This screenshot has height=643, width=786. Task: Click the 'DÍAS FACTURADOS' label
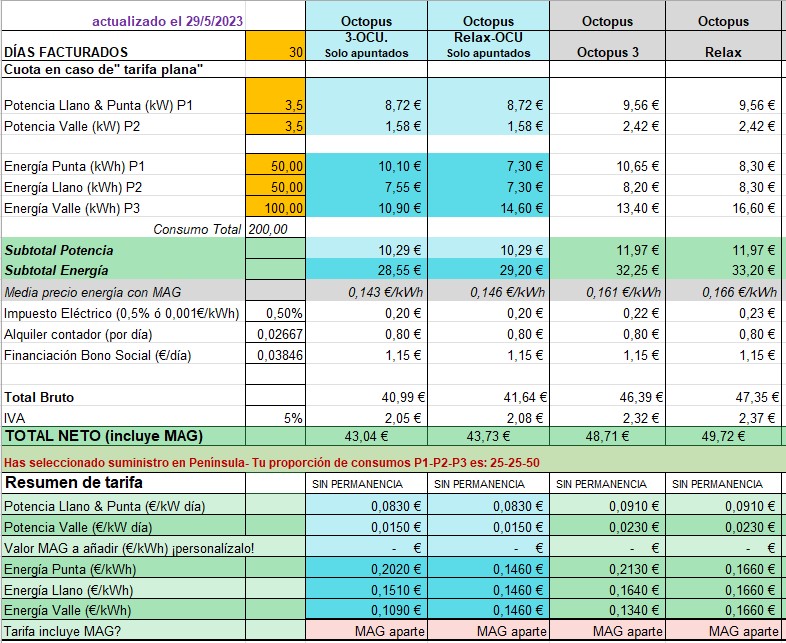tap(66, 52)
